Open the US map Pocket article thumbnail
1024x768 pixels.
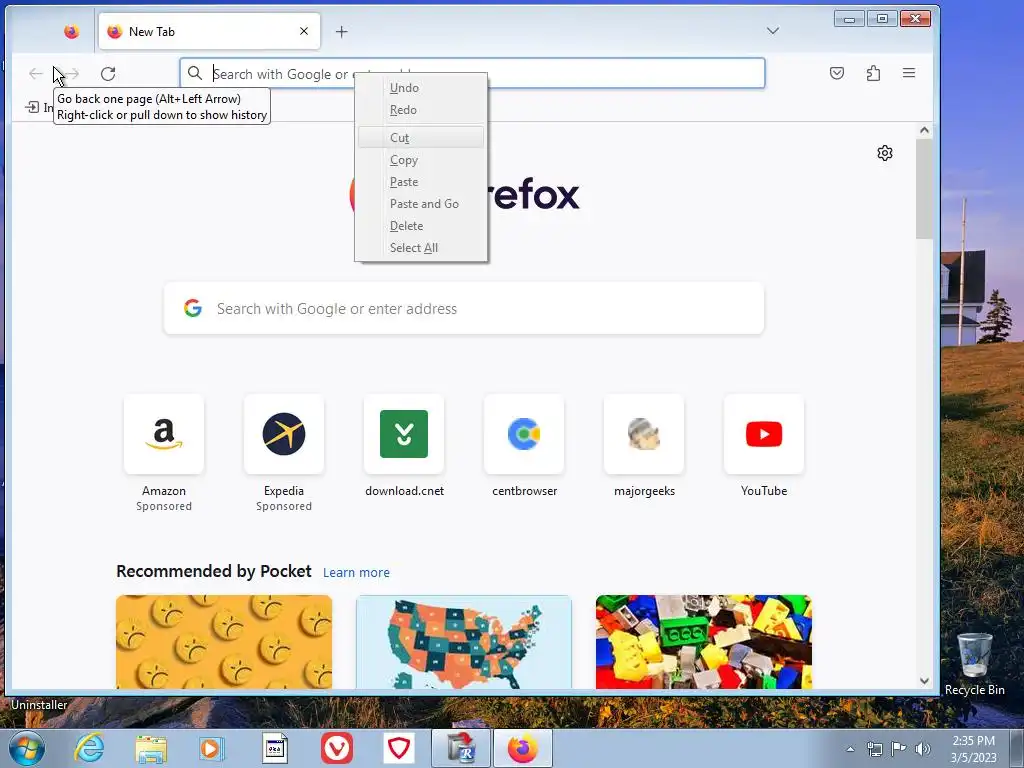pyautogui.click(x=464, y=641)
